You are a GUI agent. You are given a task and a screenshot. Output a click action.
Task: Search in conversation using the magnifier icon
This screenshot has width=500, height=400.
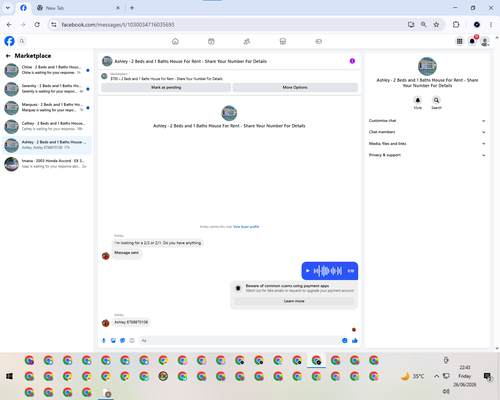pyautogui.click(x=436, y=100)
